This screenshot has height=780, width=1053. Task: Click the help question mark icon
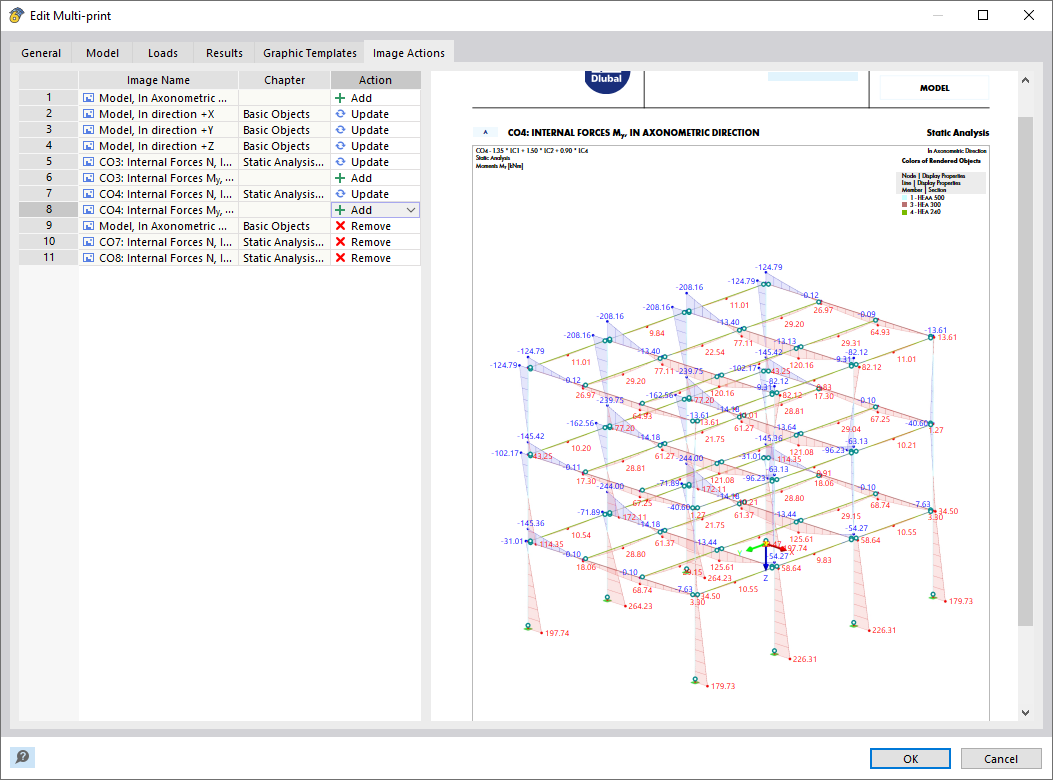pos(22,757)
